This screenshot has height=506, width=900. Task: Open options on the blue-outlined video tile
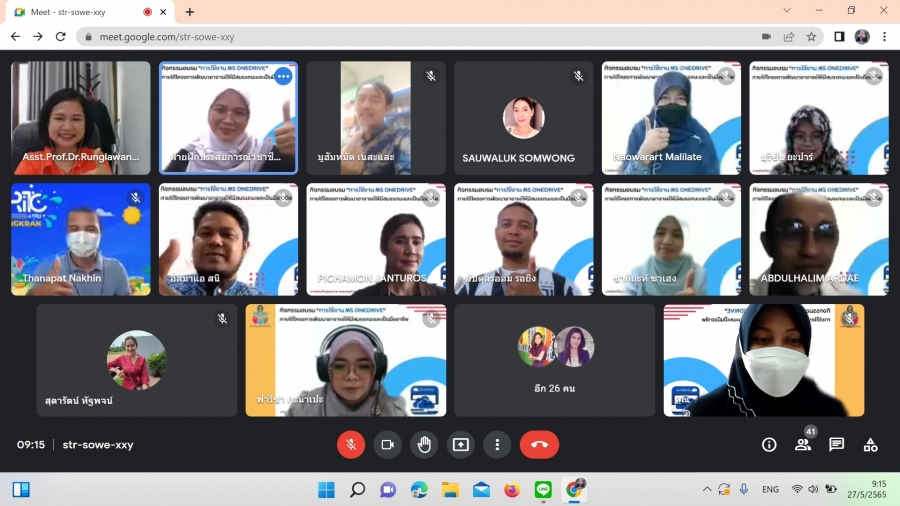[x=283, y=76]
